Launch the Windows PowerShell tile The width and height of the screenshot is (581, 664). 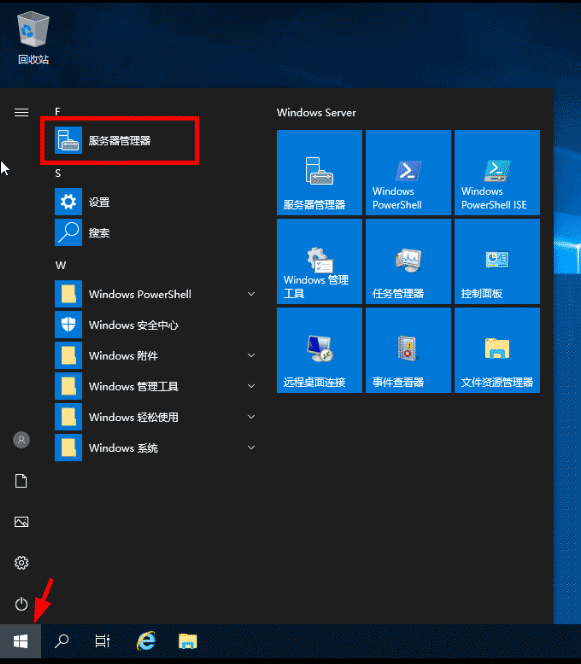(408, 172)
